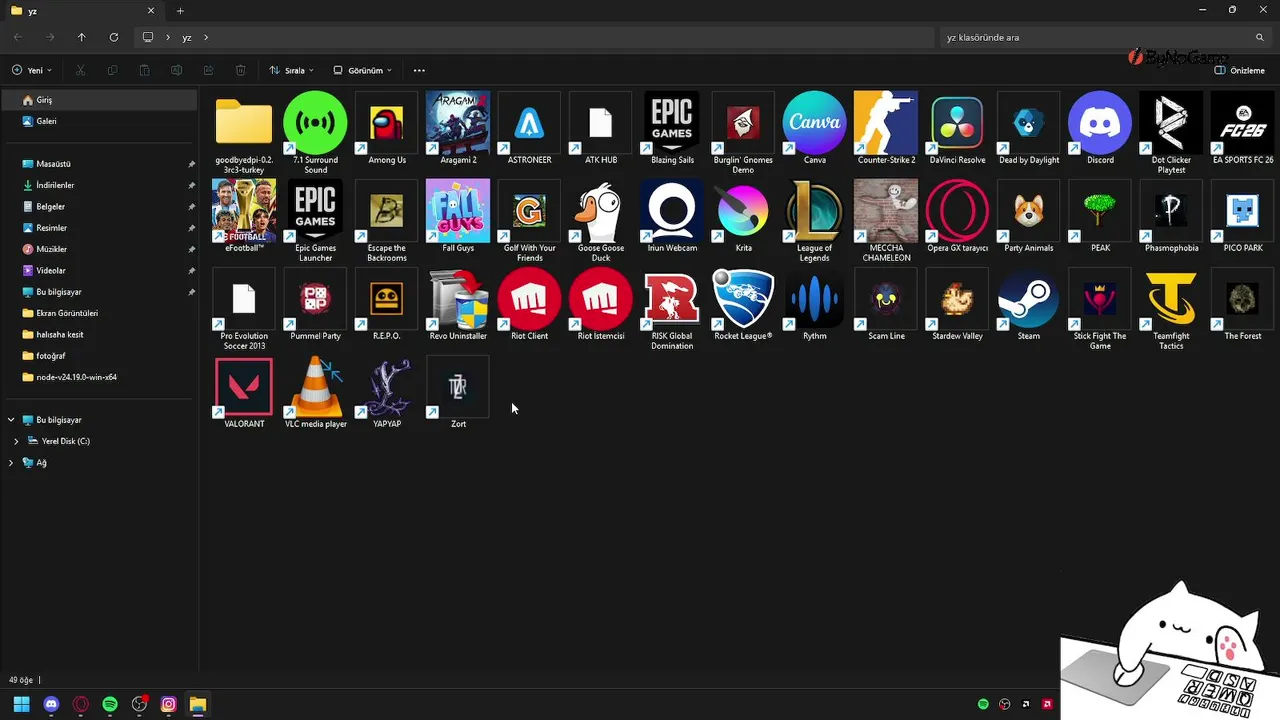
Task: Select the Revo Uninstaller shortcut
Action: click(458, 305)
